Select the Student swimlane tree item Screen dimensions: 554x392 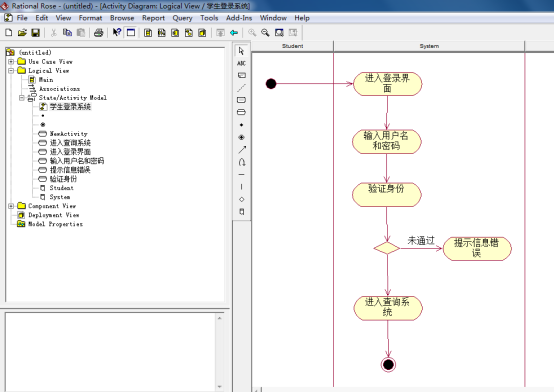(x=61, y=188)
